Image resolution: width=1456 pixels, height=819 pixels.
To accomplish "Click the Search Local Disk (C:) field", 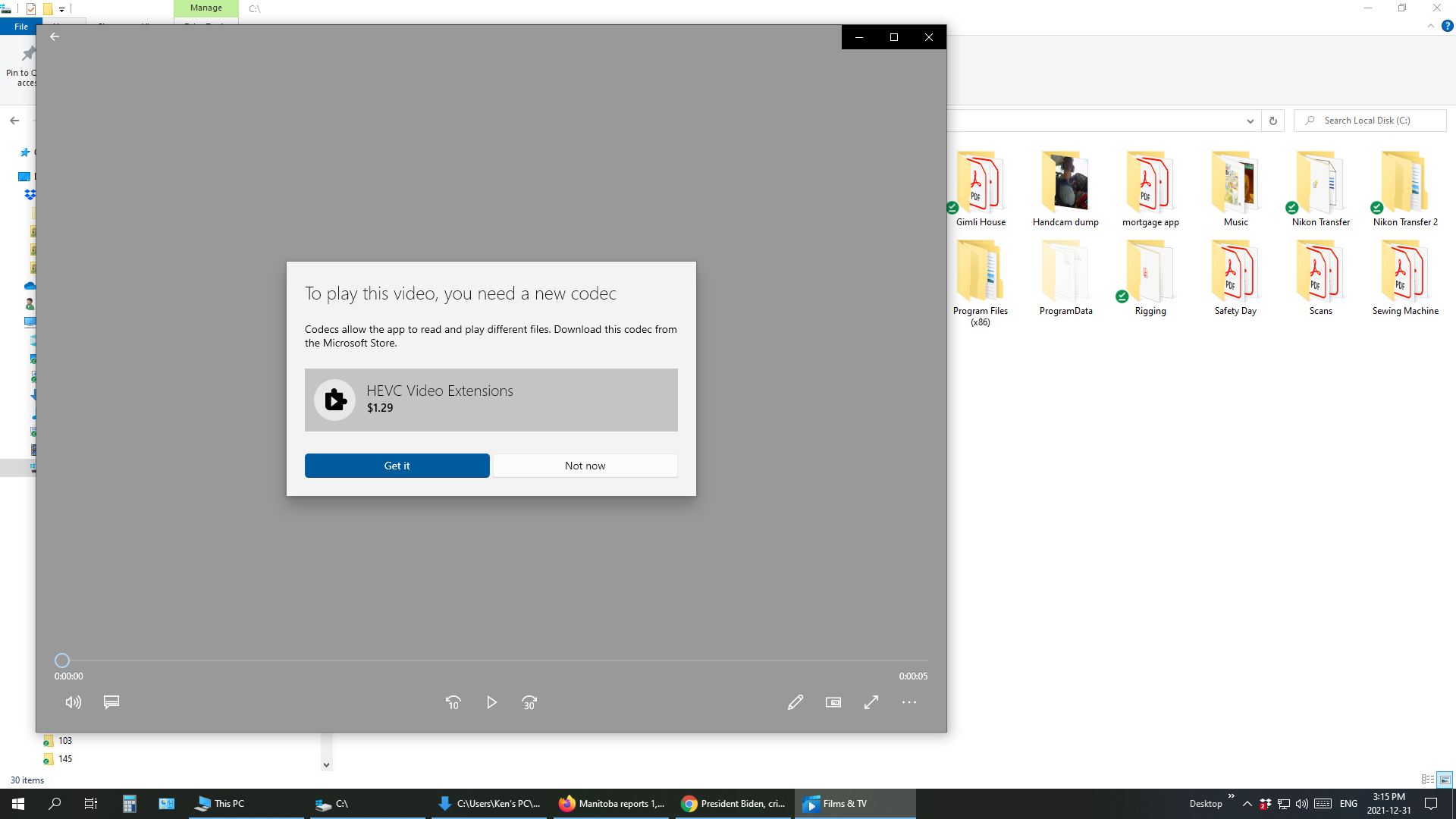I will tap(1370, 121).
